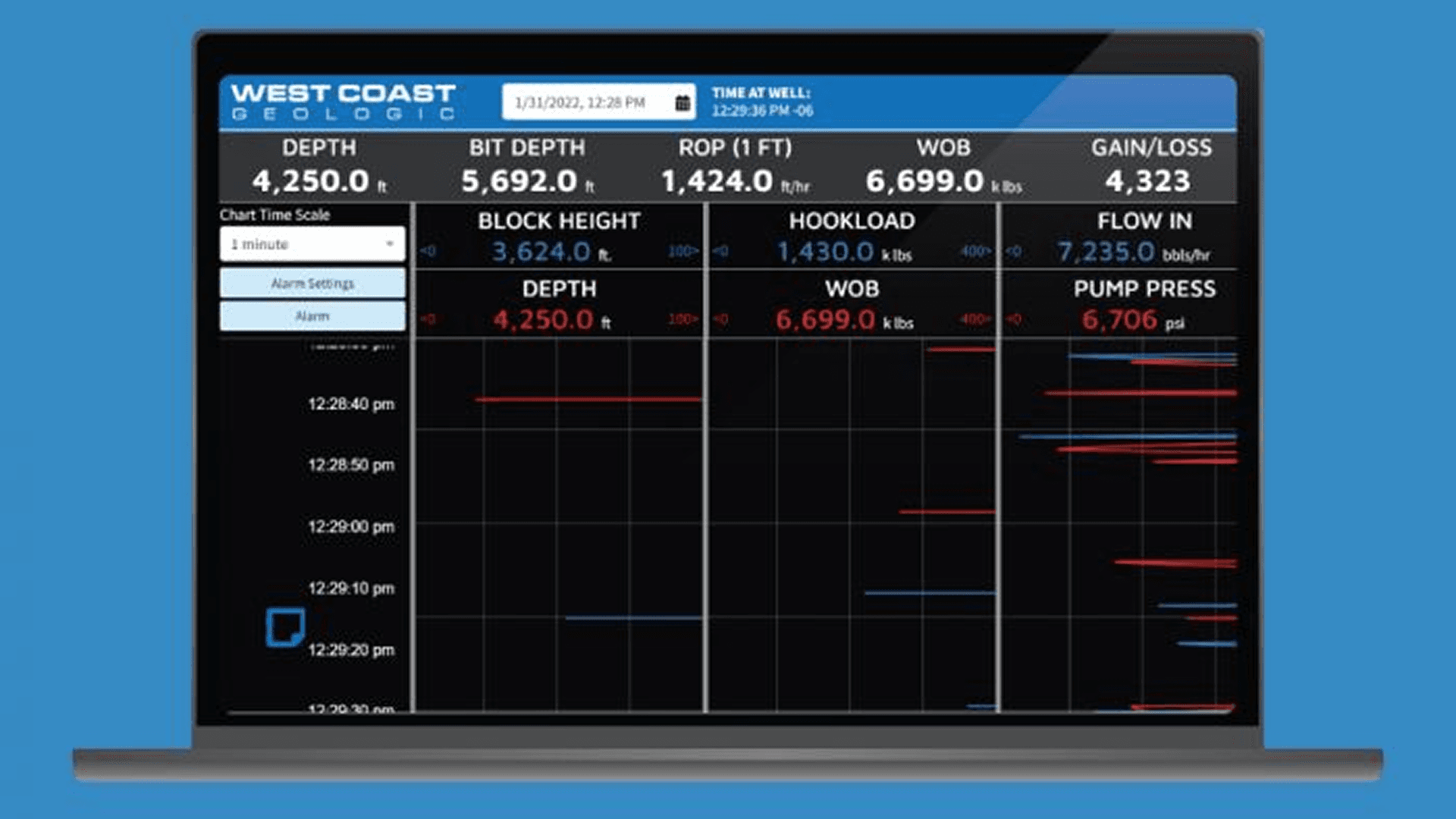Click the Hookload value 1,430.0

pos(825,252)
